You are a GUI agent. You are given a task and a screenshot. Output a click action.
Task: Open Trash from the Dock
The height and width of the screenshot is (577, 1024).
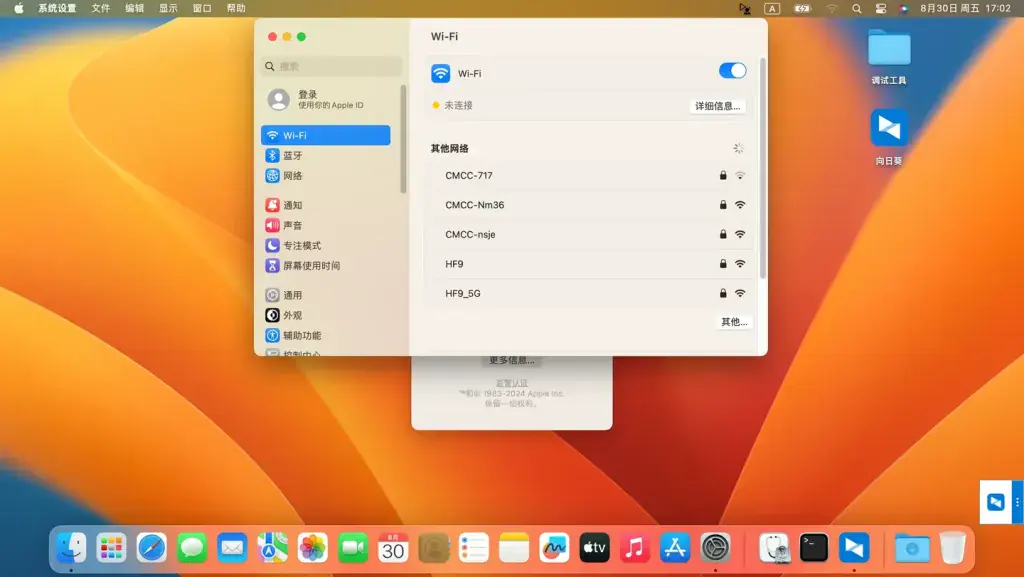pos(953,547)
